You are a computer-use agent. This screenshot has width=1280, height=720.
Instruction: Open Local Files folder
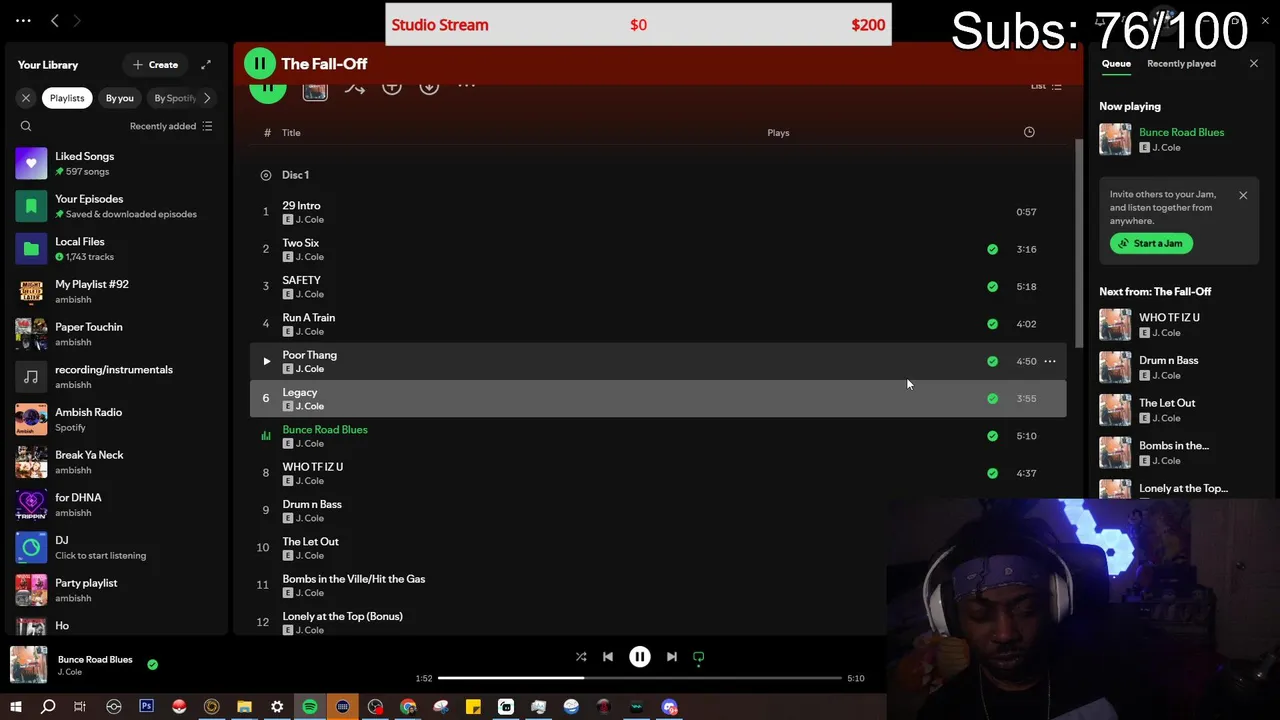116,249
